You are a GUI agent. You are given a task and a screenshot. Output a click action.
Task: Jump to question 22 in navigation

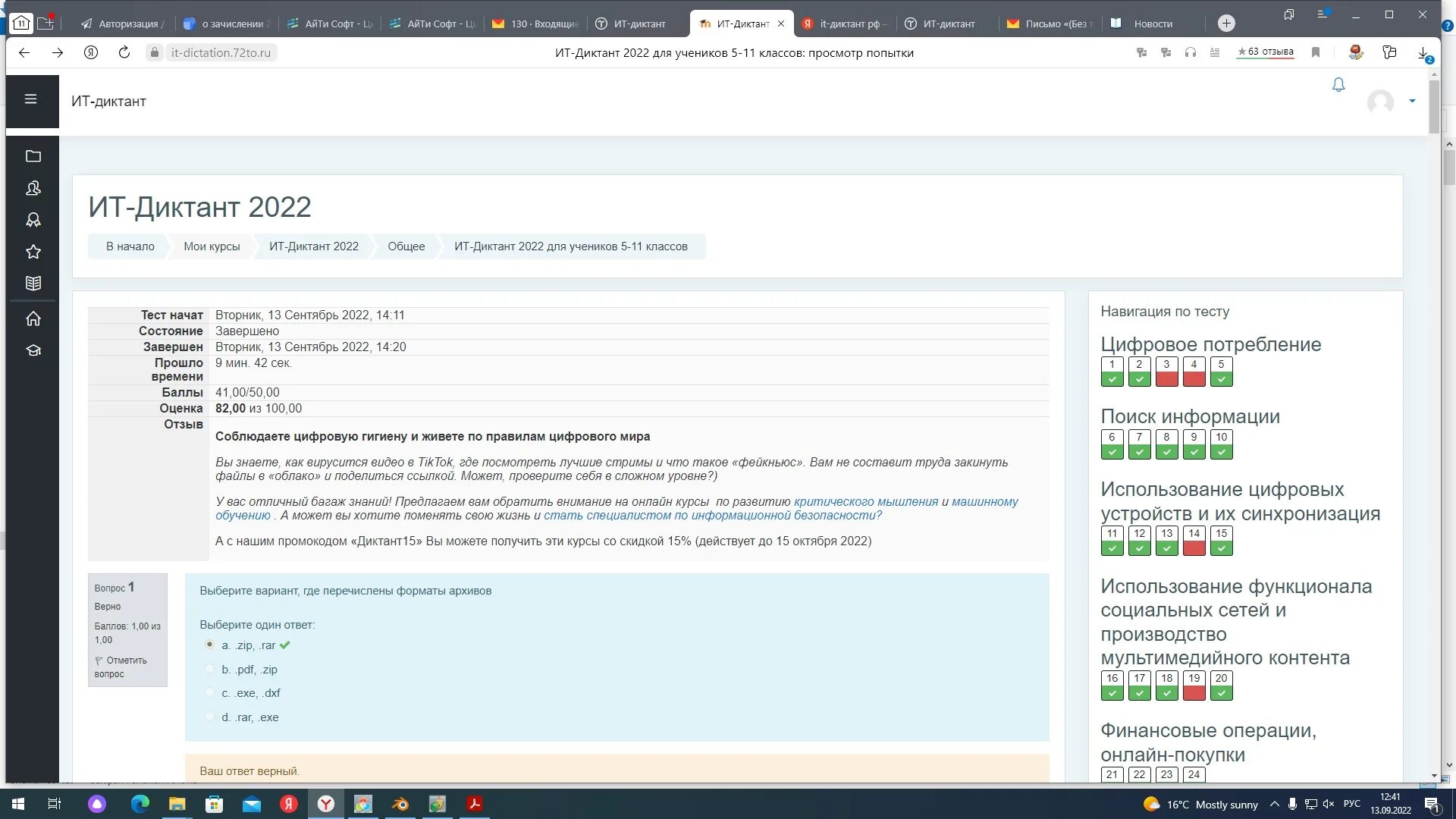pos(1139,774)
